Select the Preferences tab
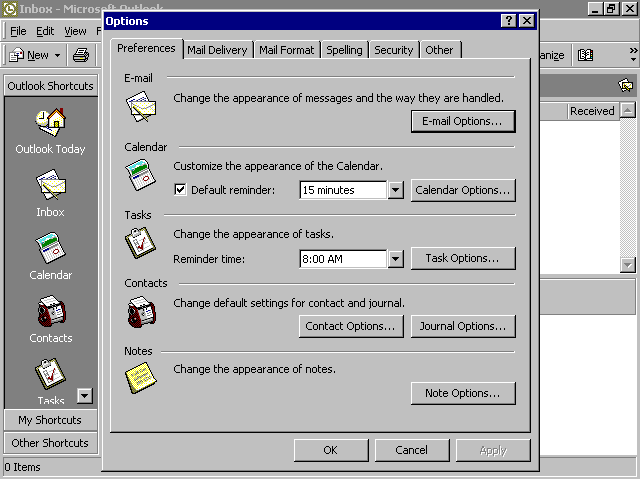Screen dimensions: 640x480 147,48
